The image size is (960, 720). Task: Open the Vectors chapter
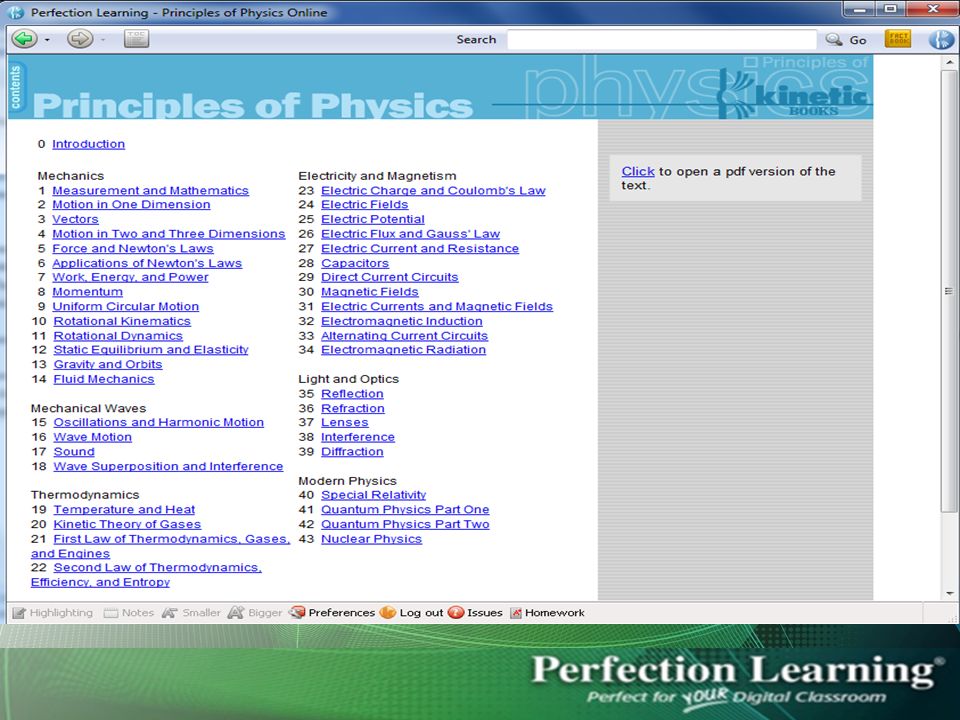[75, 219]
